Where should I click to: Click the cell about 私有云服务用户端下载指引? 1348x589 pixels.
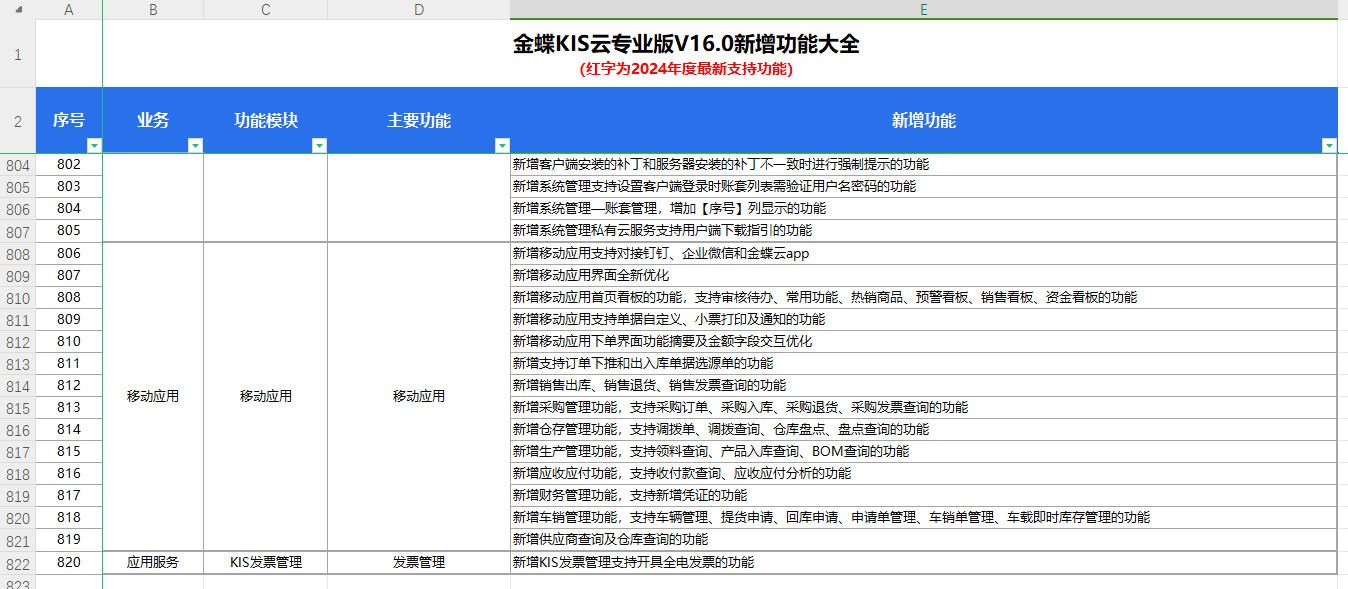click(924, 230)
